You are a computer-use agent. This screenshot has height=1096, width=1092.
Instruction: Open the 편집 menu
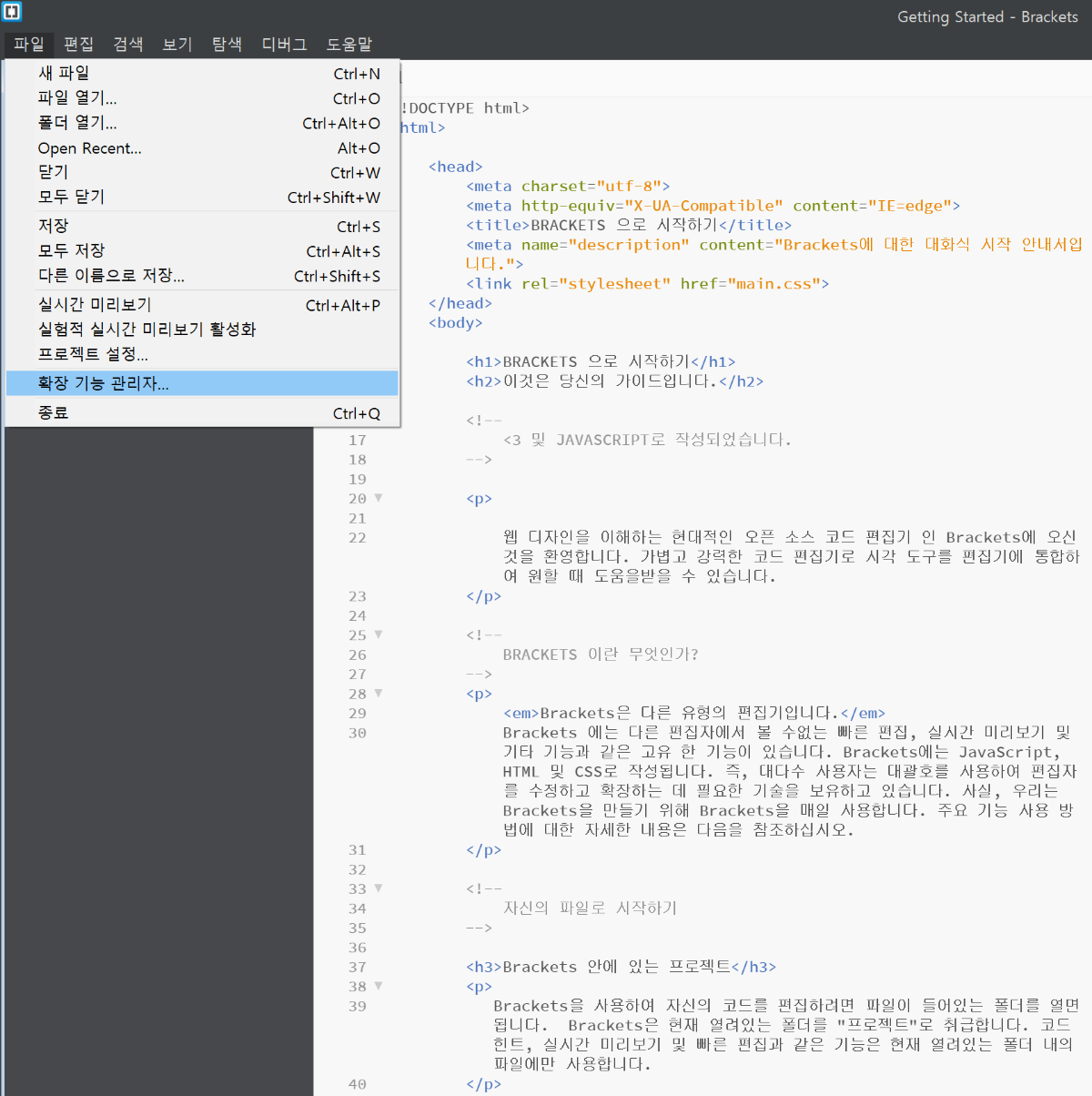pos(78,44)
